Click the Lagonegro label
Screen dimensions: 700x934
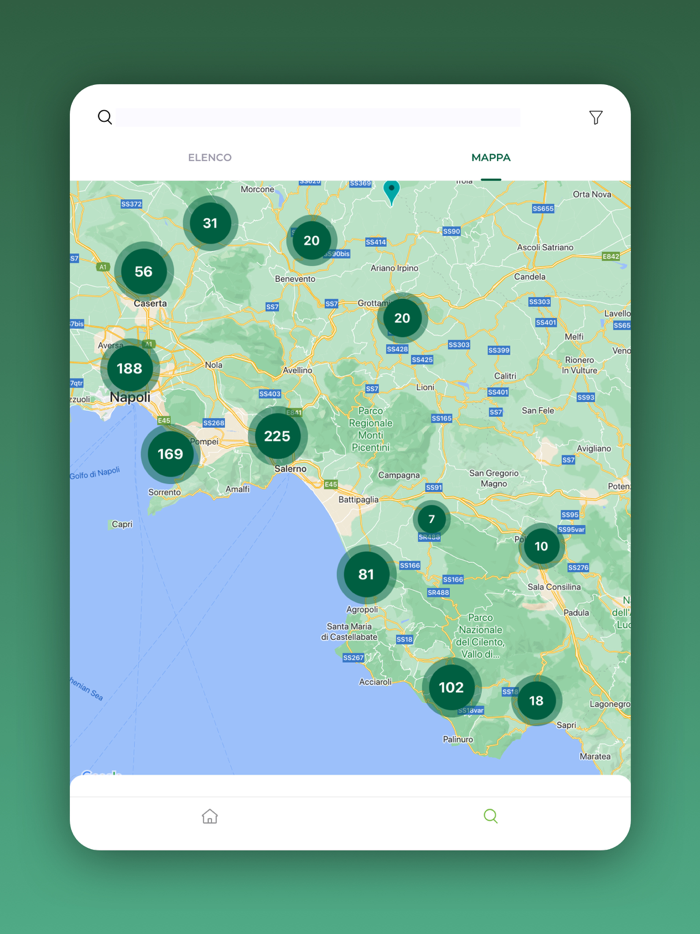tap(609, 704)
